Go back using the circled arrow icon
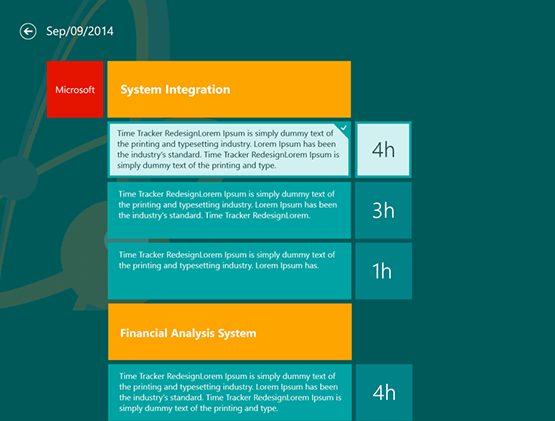 (x=28, y=32)
